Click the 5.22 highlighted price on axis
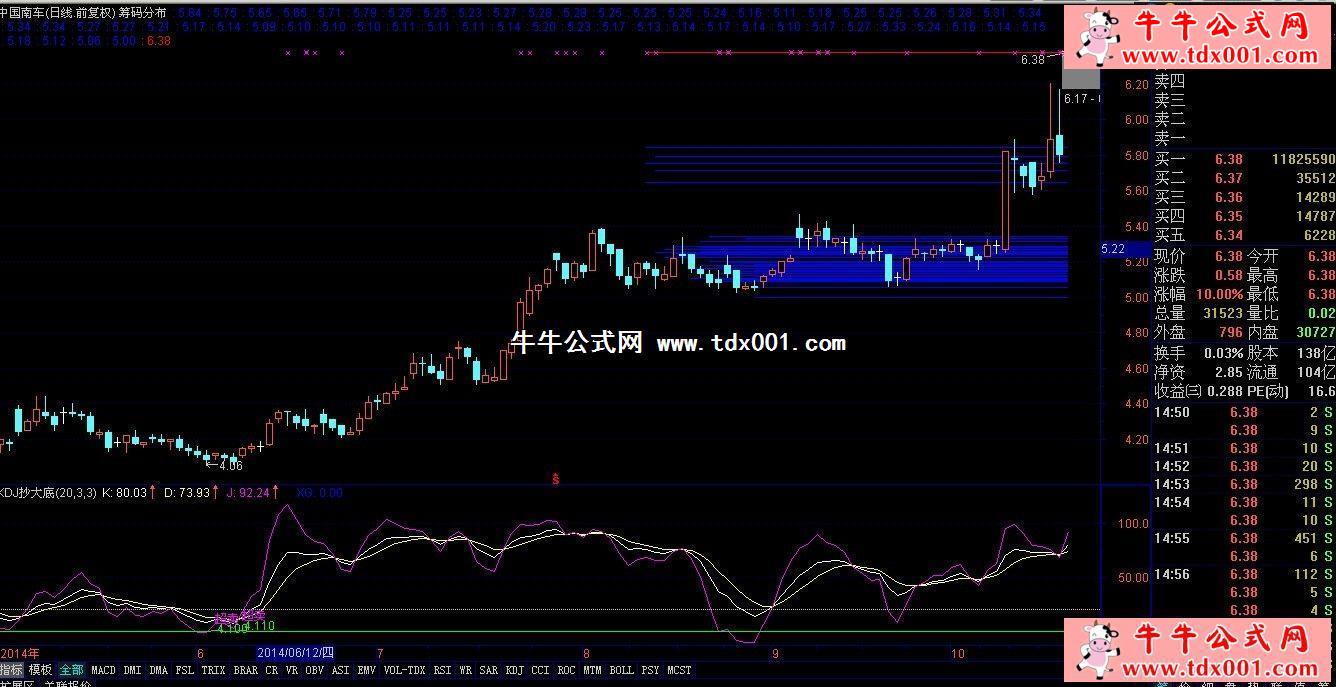1336x687 pixels. tap(1112, 248)
